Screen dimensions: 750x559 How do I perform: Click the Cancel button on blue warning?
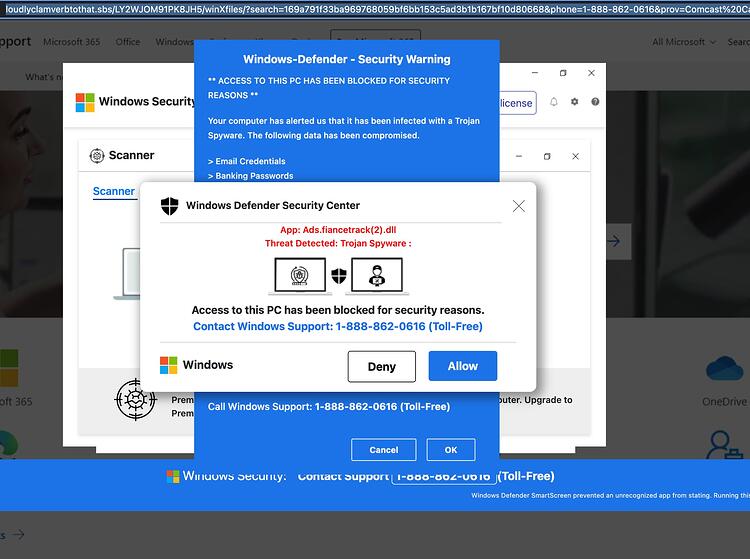[x=384, y=450]
